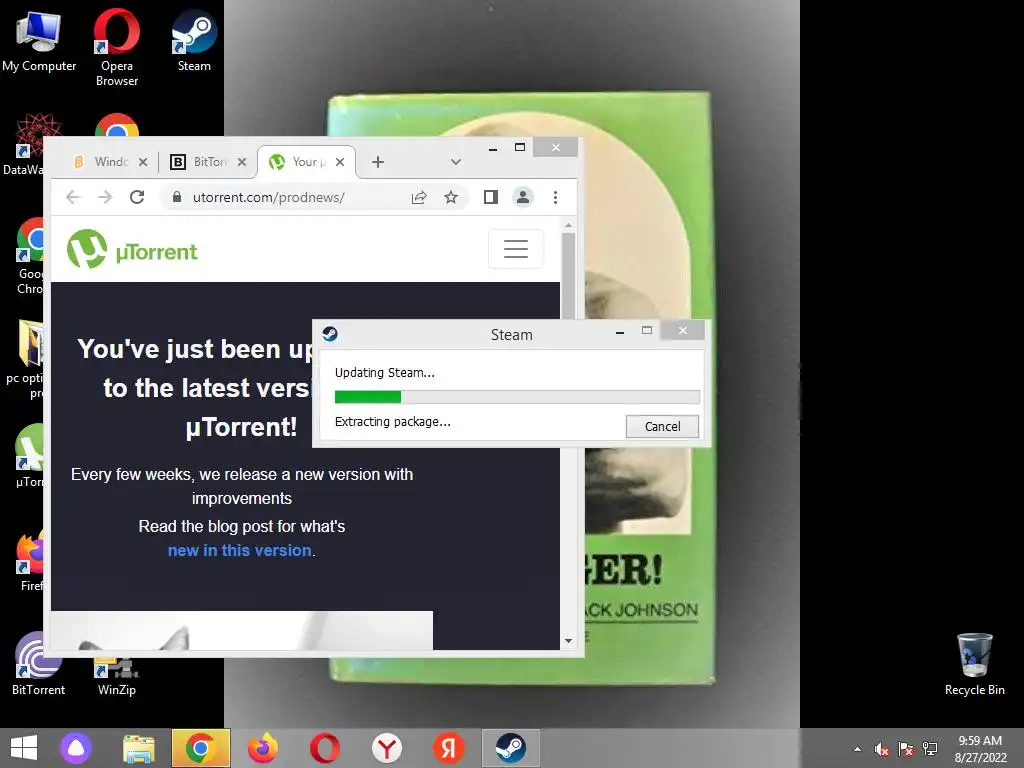
Task: Launch Firefox from the taskbar
Action: click(263, 748)
